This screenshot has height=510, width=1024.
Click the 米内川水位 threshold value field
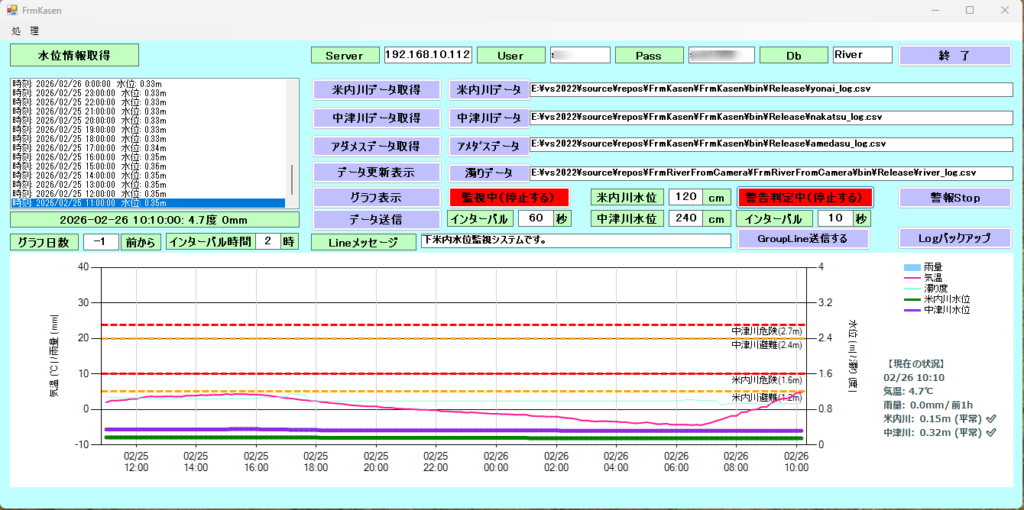tap(684, 197)
